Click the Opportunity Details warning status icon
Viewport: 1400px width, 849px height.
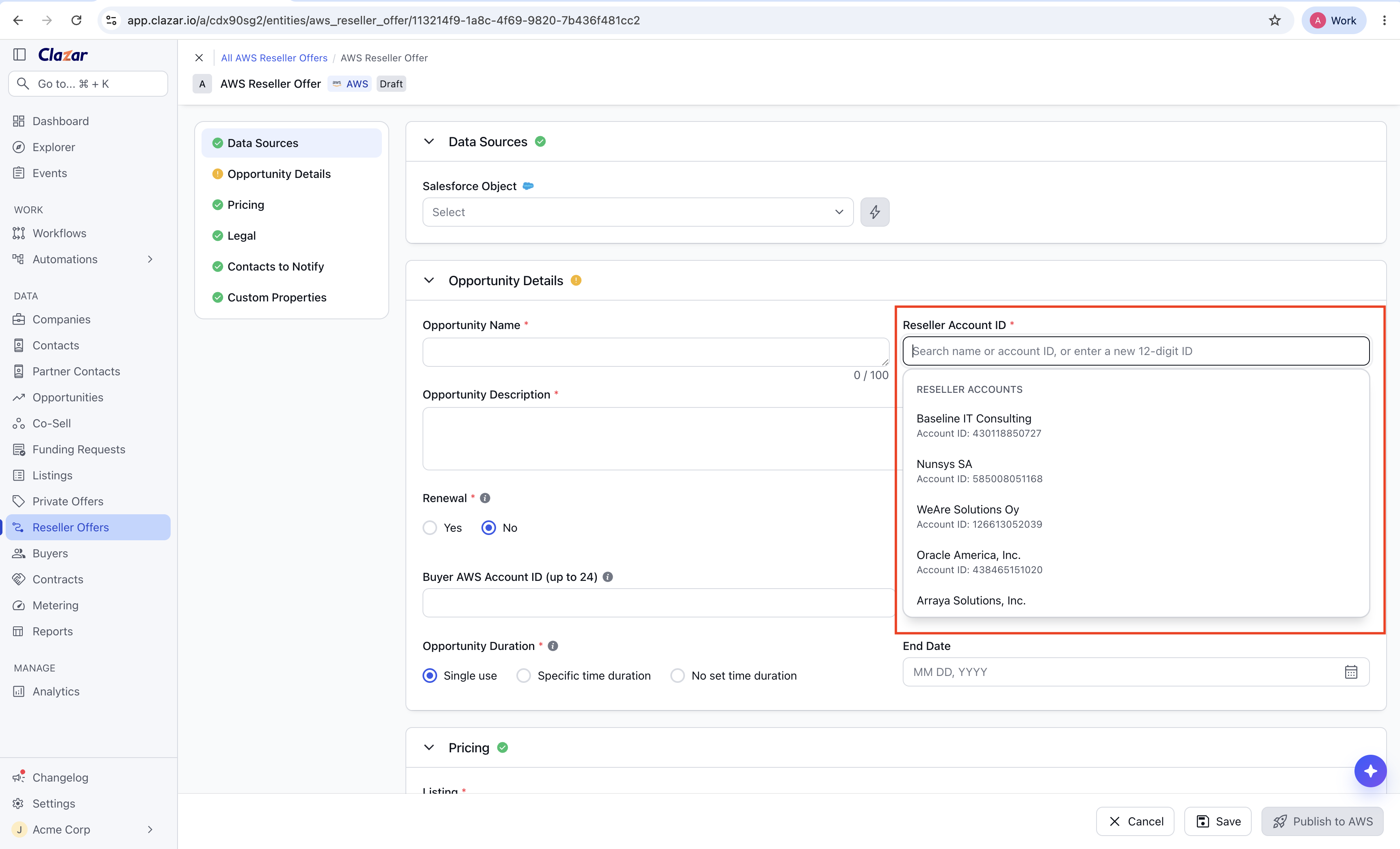pyautogui.click(x=576, y=280)
